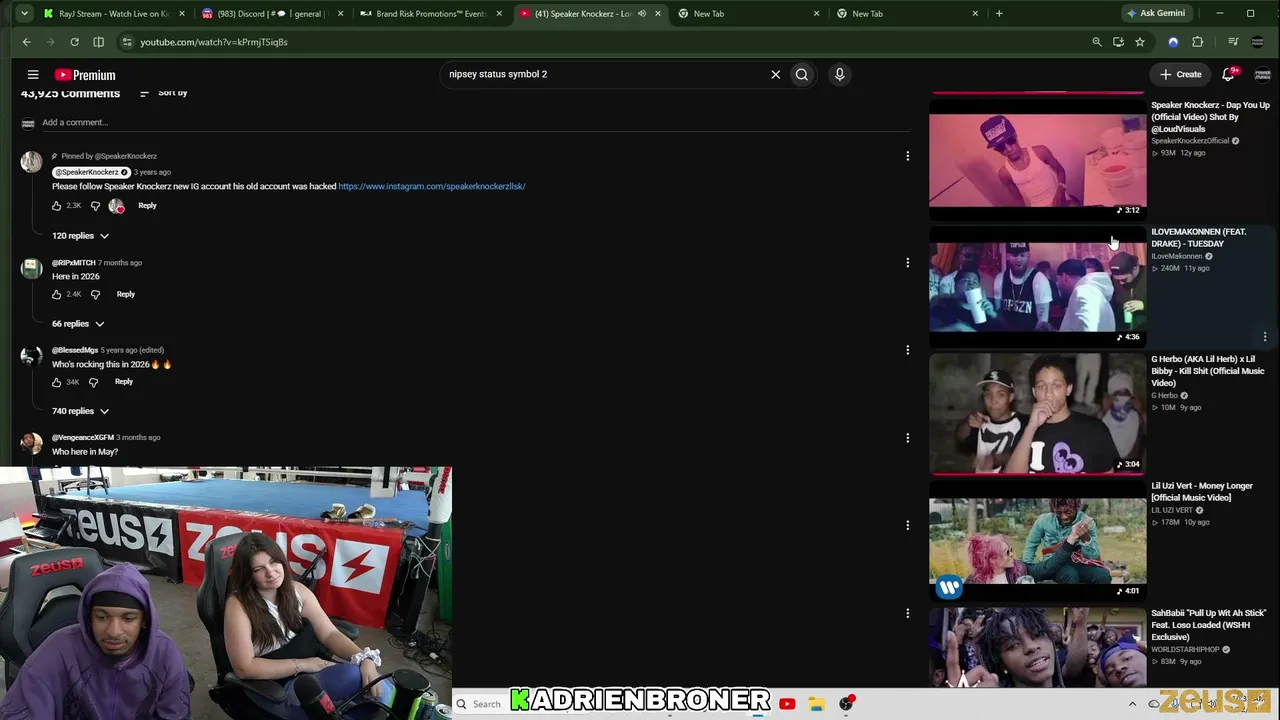Dislike the 'Here in 2026' comment

(x=95, y=294)
